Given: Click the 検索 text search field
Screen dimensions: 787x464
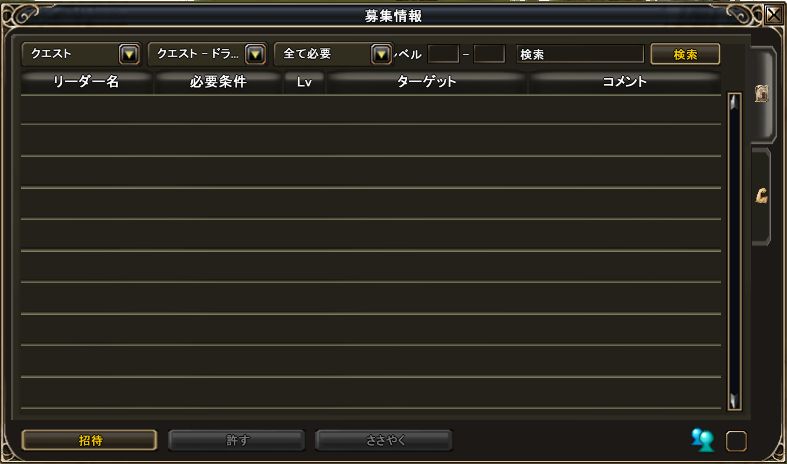Looking at the screenshot, I should 580,54.
